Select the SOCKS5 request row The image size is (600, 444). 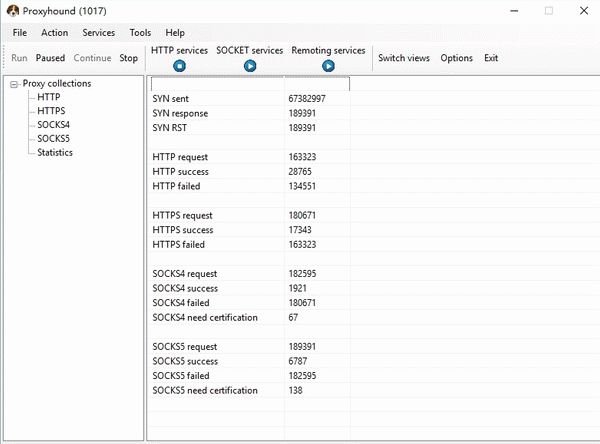(250, 347)
